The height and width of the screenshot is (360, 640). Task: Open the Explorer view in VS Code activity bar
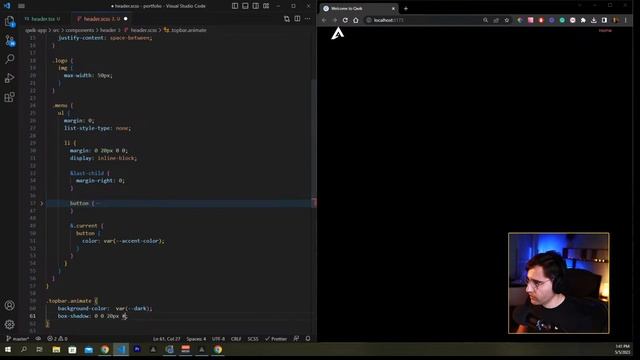point(9,22)
